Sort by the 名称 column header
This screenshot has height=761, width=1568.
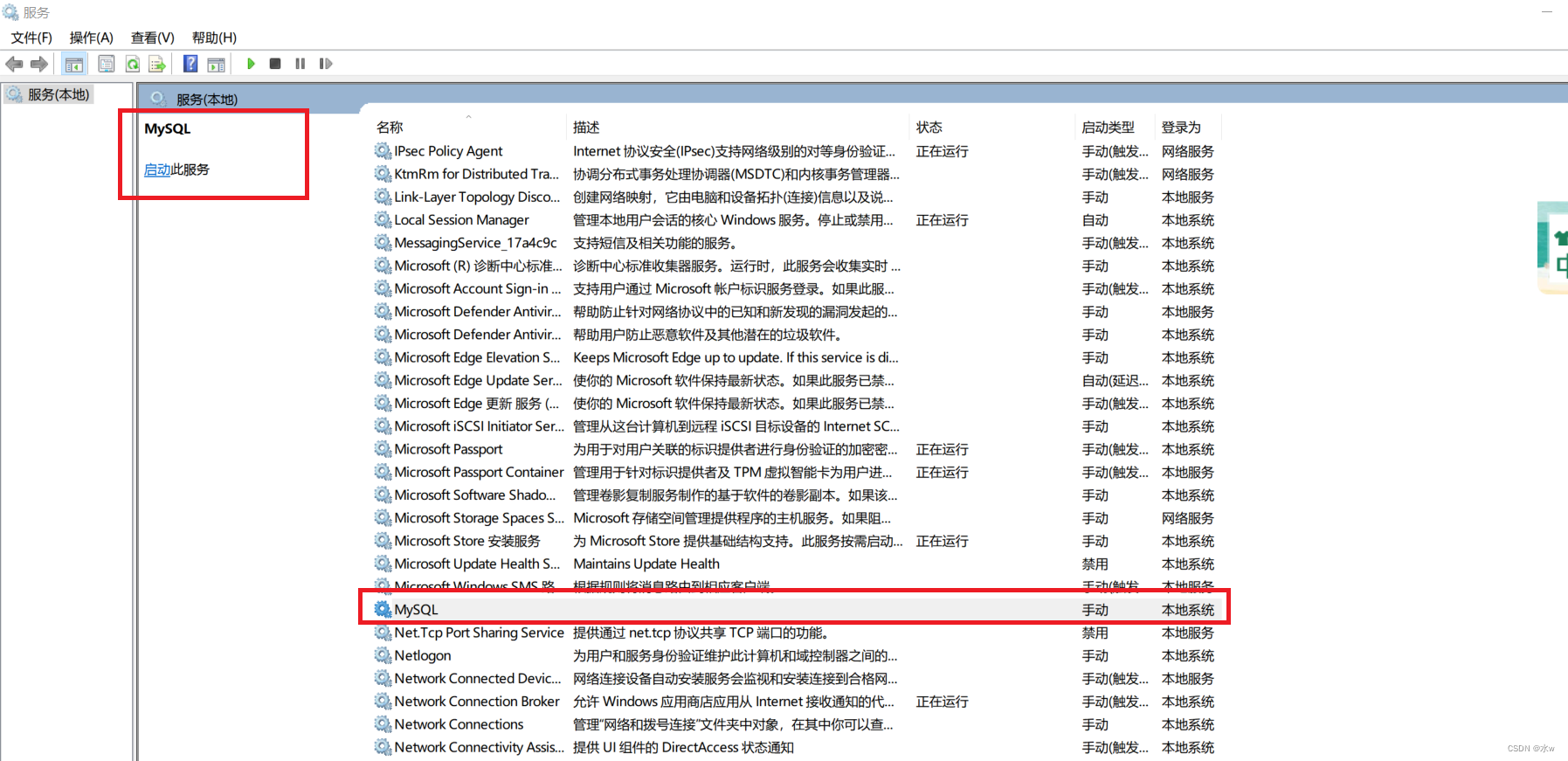click(390, 128)
